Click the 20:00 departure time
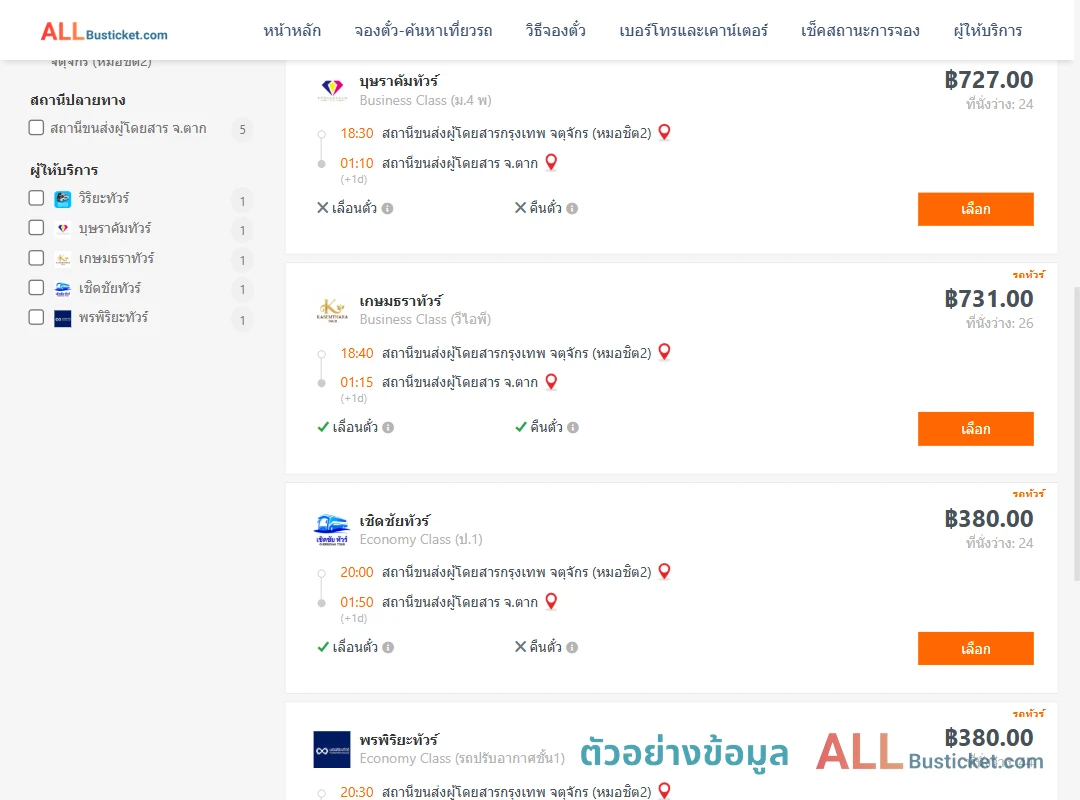Screen dimensions: 1080x800 tap(357, 573)
